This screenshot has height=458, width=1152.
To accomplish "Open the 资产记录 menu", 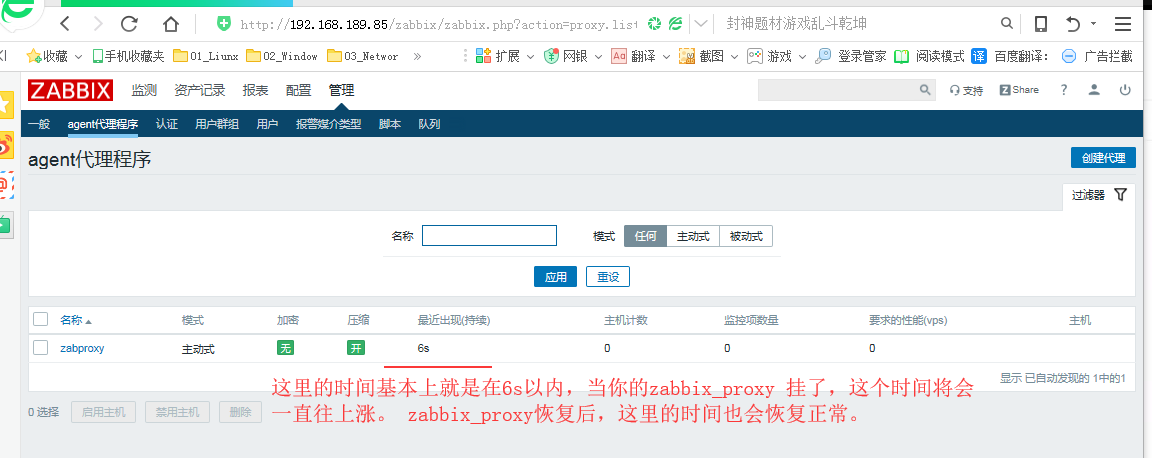I will 200,90.
